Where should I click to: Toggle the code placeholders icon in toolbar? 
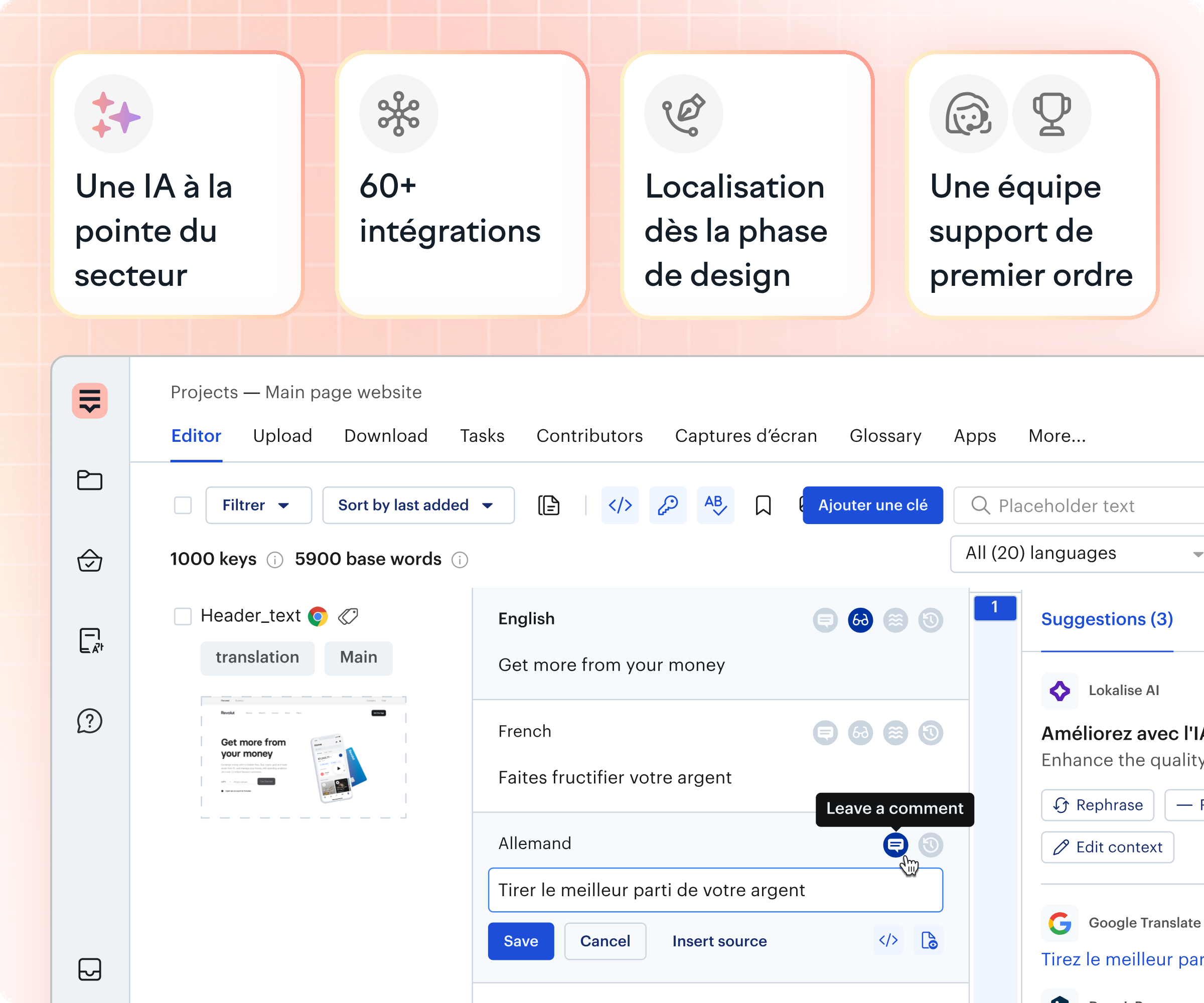tap(620, 505)
